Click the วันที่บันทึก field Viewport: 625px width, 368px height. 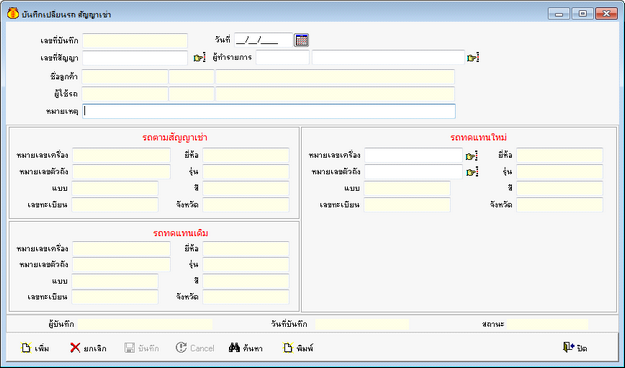click(x=362, y=324)
